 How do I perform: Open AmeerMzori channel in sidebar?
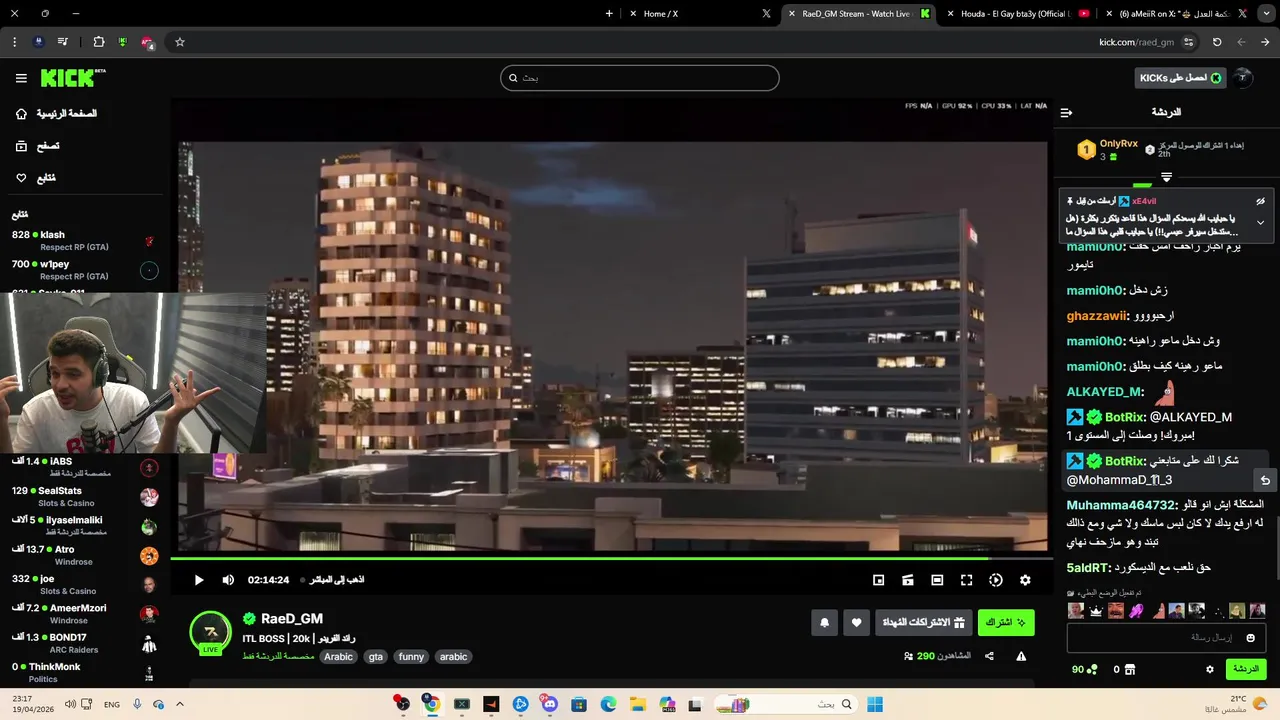84,614
